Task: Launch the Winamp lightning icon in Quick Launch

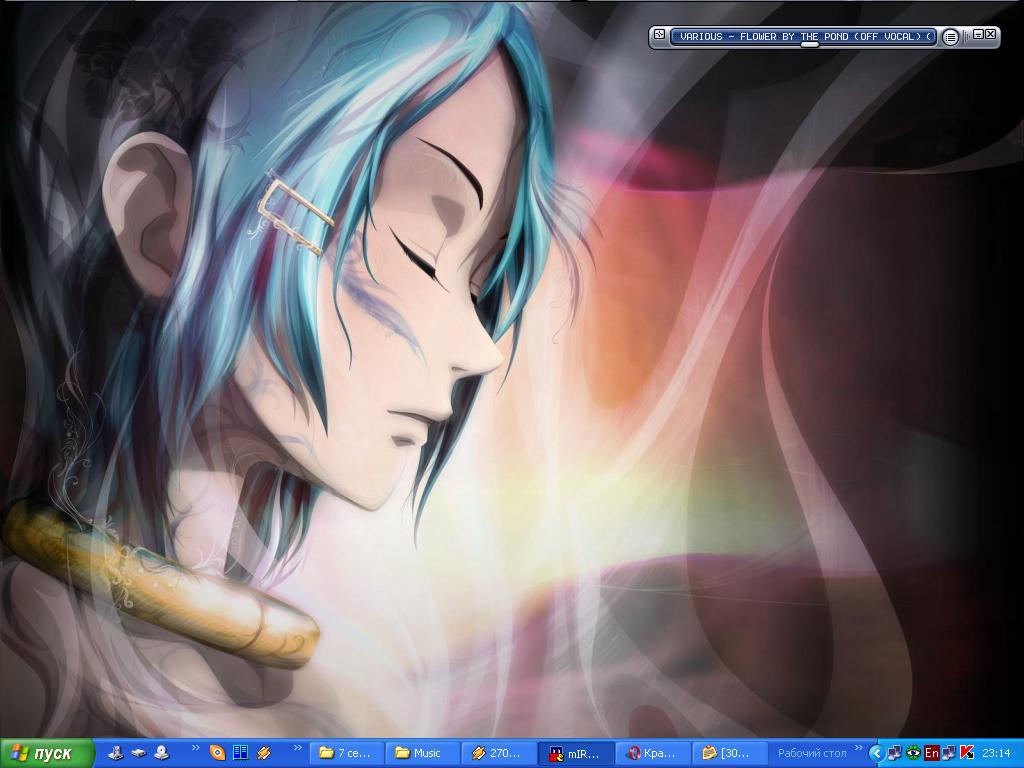Action: tap(264, 753)
